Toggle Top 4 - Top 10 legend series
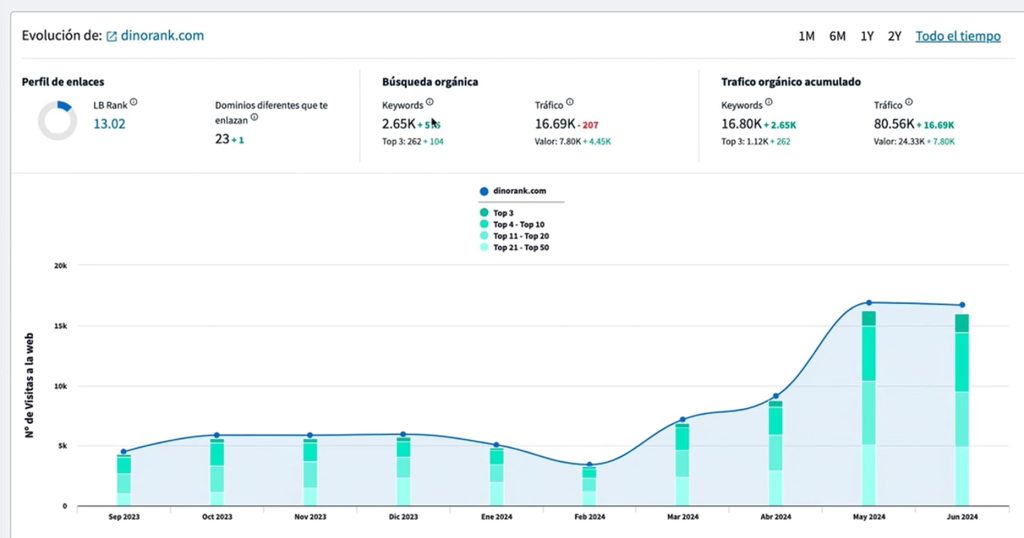 pyautogui.click(x=513, y=224)
